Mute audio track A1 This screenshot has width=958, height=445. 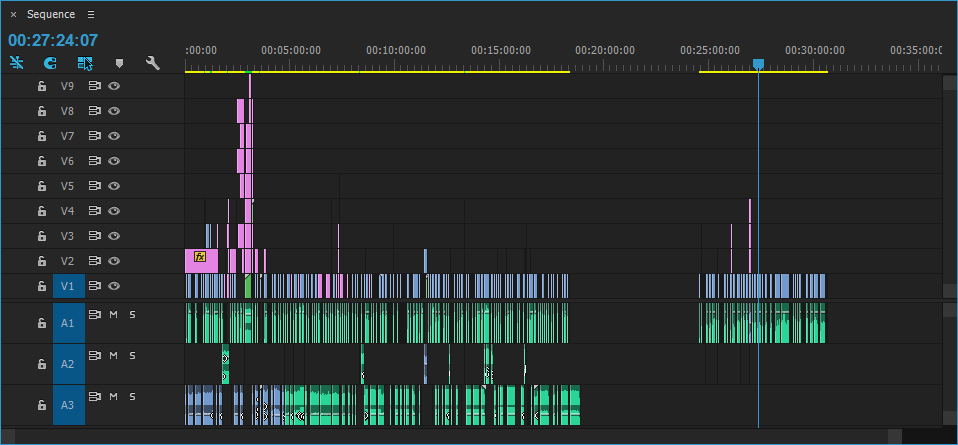(x=113, y=315)
